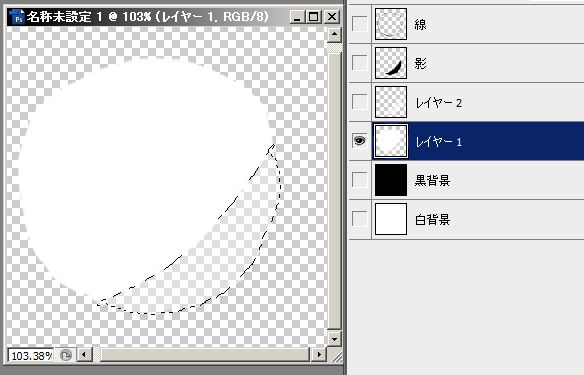Viewport: 584px width, 375px height.
Task: Select layer named 影
Action: click(x=420, y=64)
